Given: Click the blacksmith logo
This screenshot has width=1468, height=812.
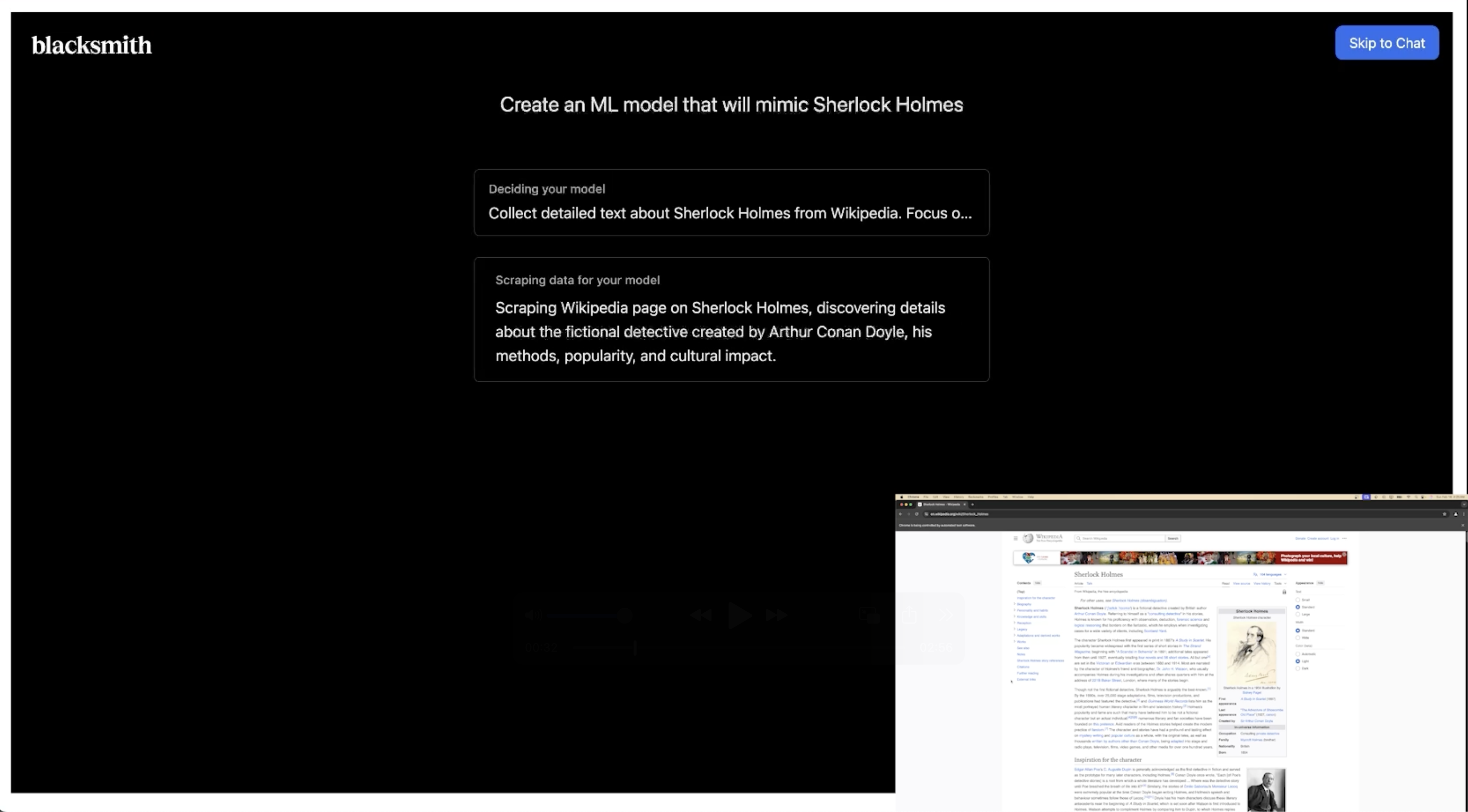Looking at the screenshot, I should [x=92, y=45].
